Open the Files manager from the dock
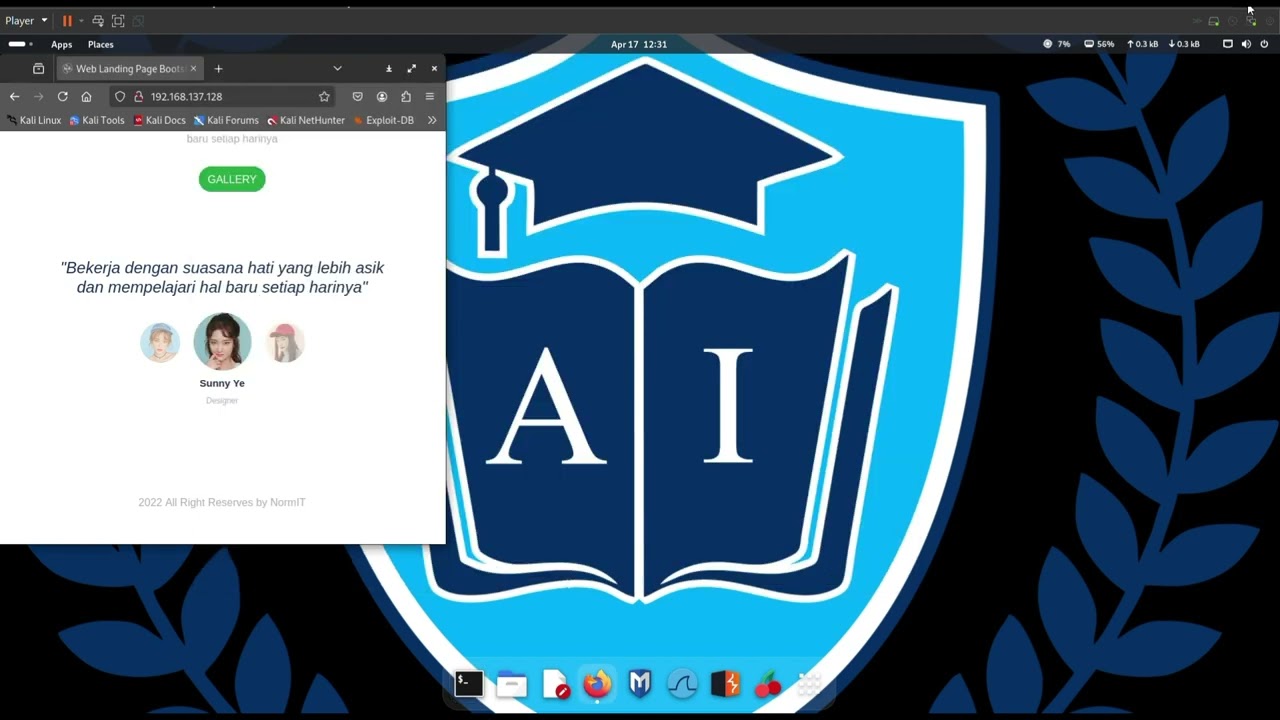The image size is (1280, 720). pos(512,684)
